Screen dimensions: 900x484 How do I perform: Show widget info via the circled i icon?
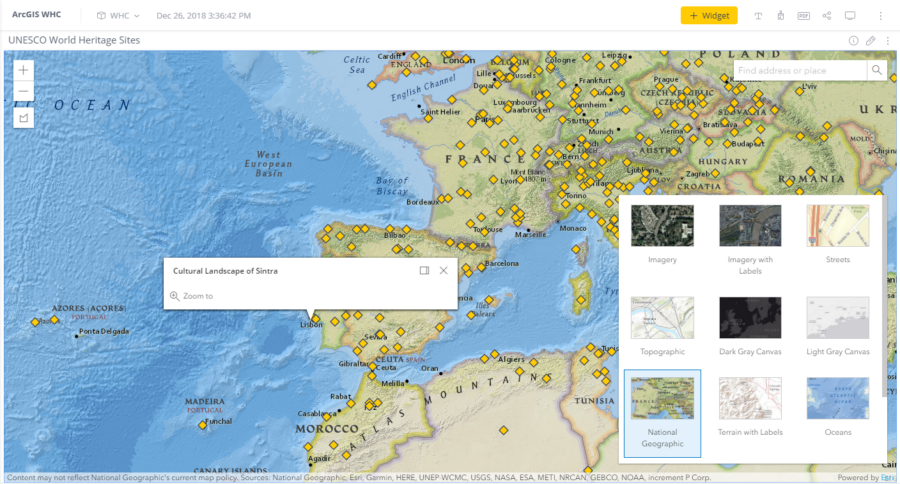[x=854, y=40]
